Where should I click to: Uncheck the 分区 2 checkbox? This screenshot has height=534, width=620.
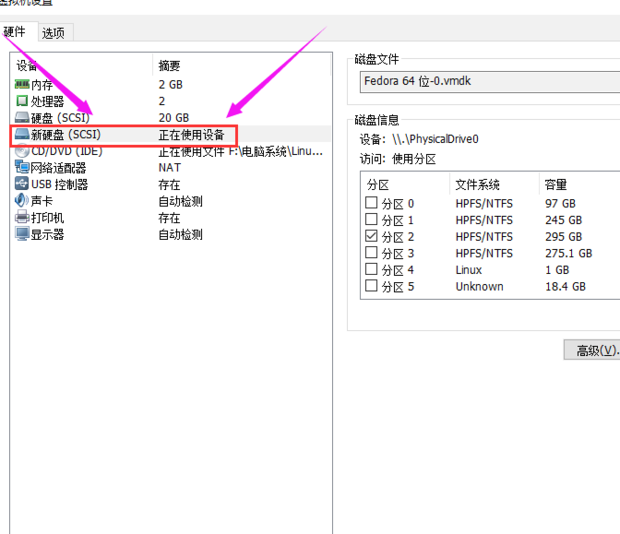[x=371, y=236]
